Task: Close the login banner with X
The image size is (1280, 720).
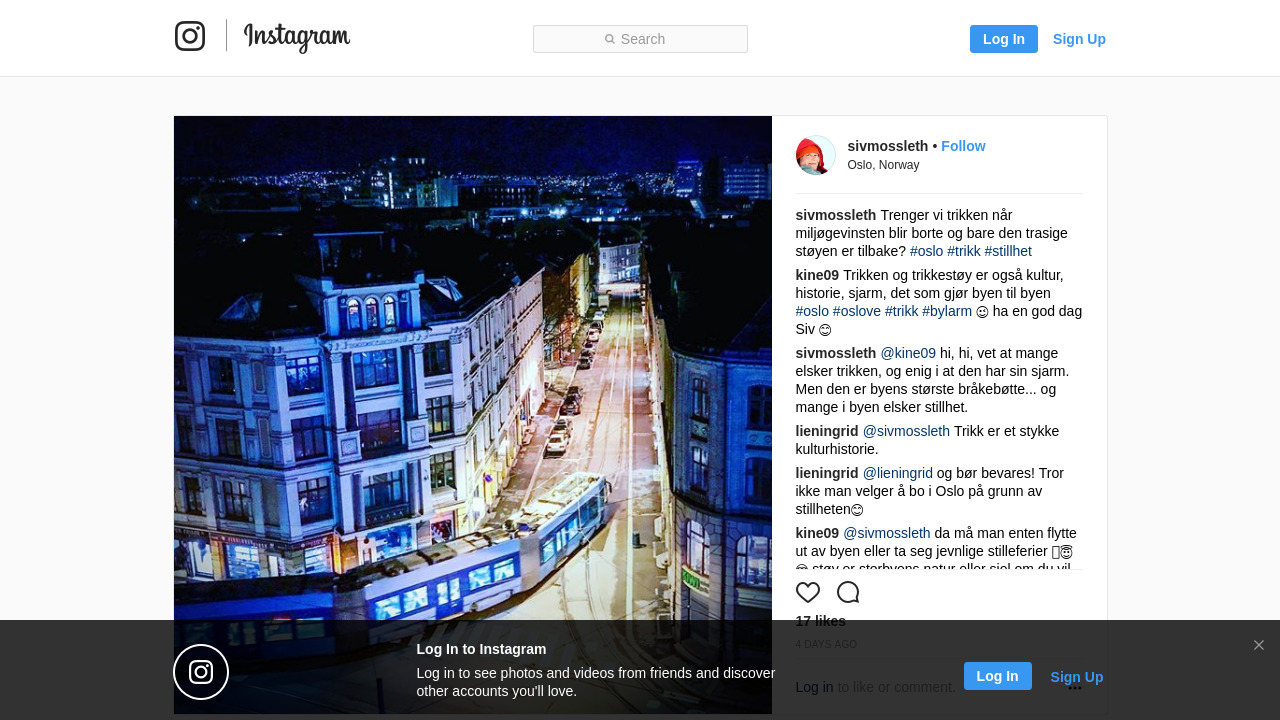Action: (x=1259, y=645)
